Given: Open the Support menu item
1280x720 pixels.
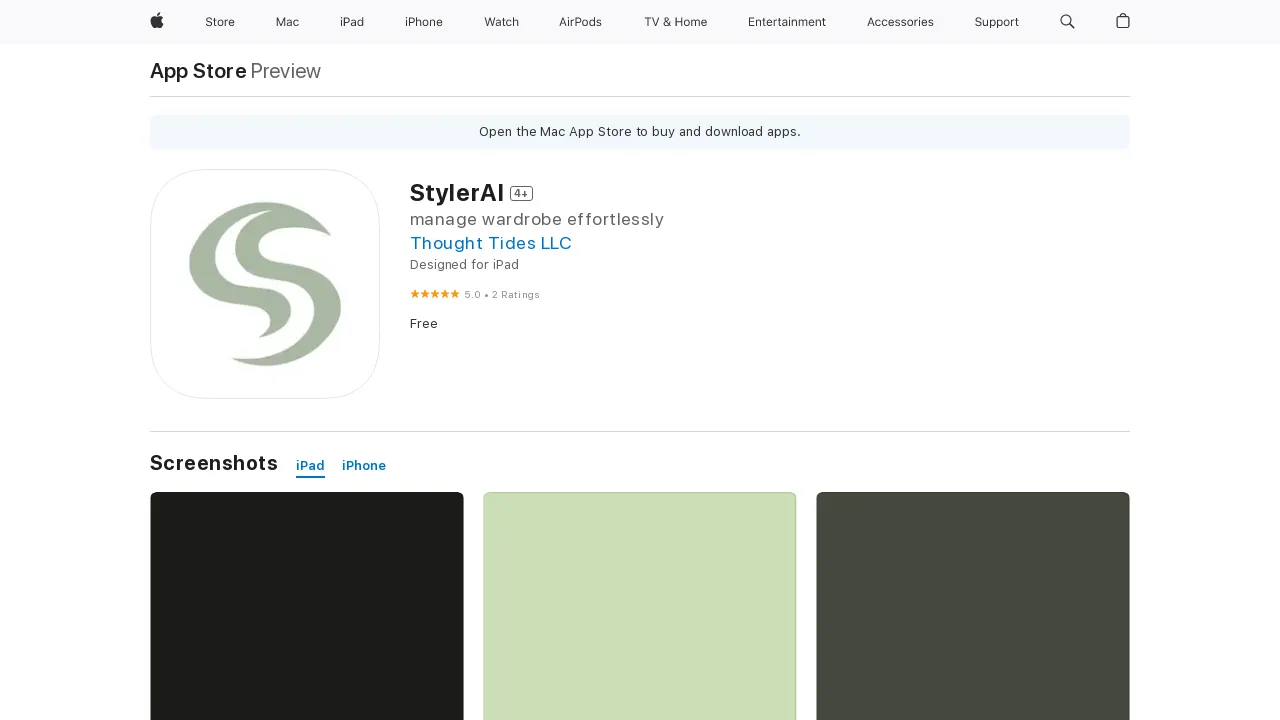Looking at the screenshot, I should tap(997, 22).
